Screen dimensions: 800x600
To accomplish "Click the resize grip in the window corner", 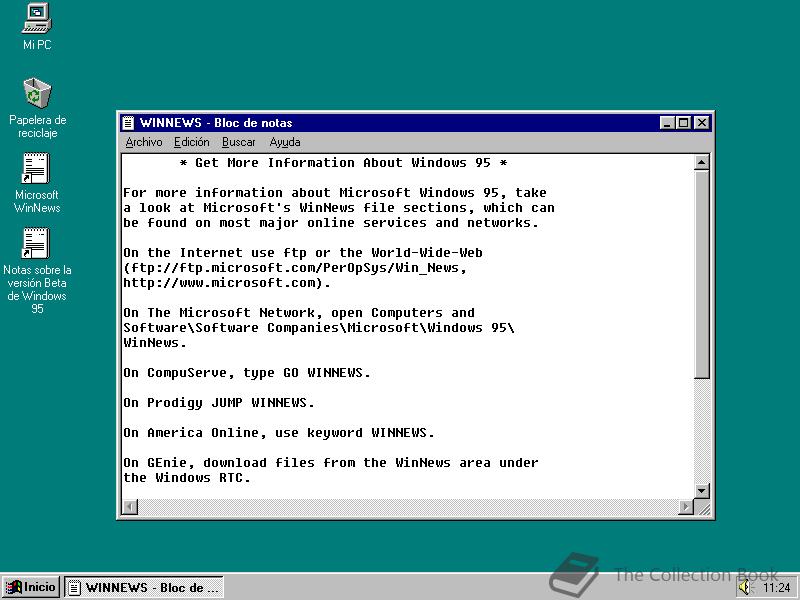I will (704, 509).
